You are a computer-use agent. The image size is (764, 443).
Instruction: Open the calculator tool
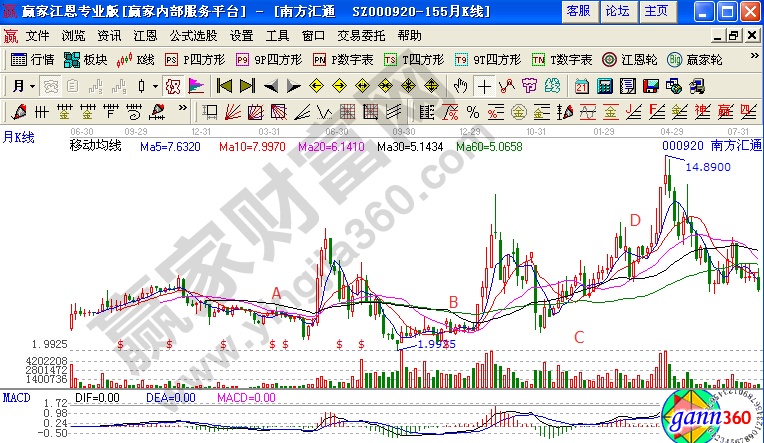point(605,86)
